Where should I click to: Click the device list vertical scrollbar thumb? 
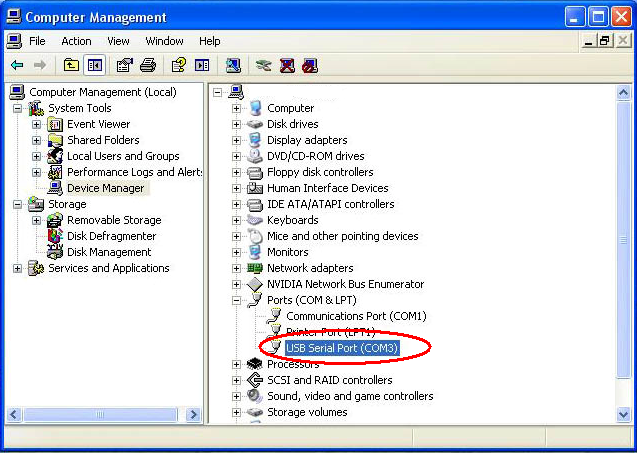(x=623, y=240)
